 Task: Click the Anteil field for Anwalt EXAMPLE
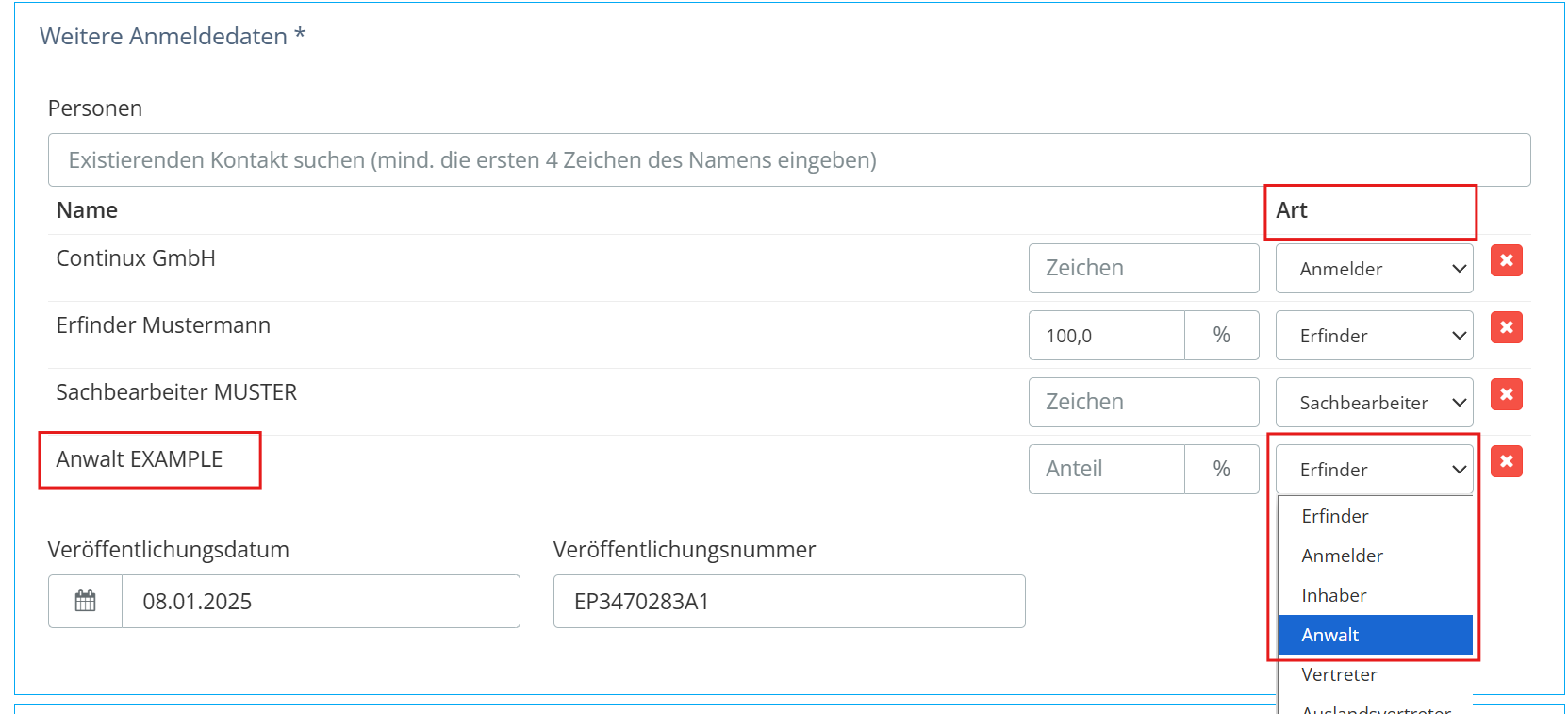click(1106, 470)
